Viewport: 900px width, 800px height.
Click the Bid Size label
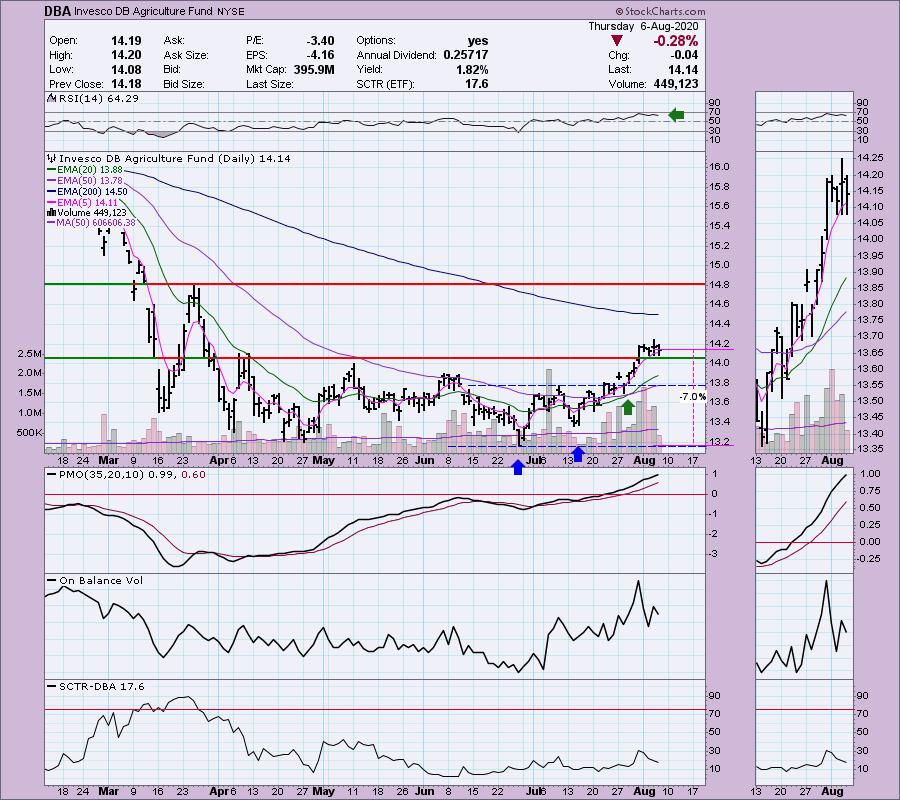tap(184, 84)
